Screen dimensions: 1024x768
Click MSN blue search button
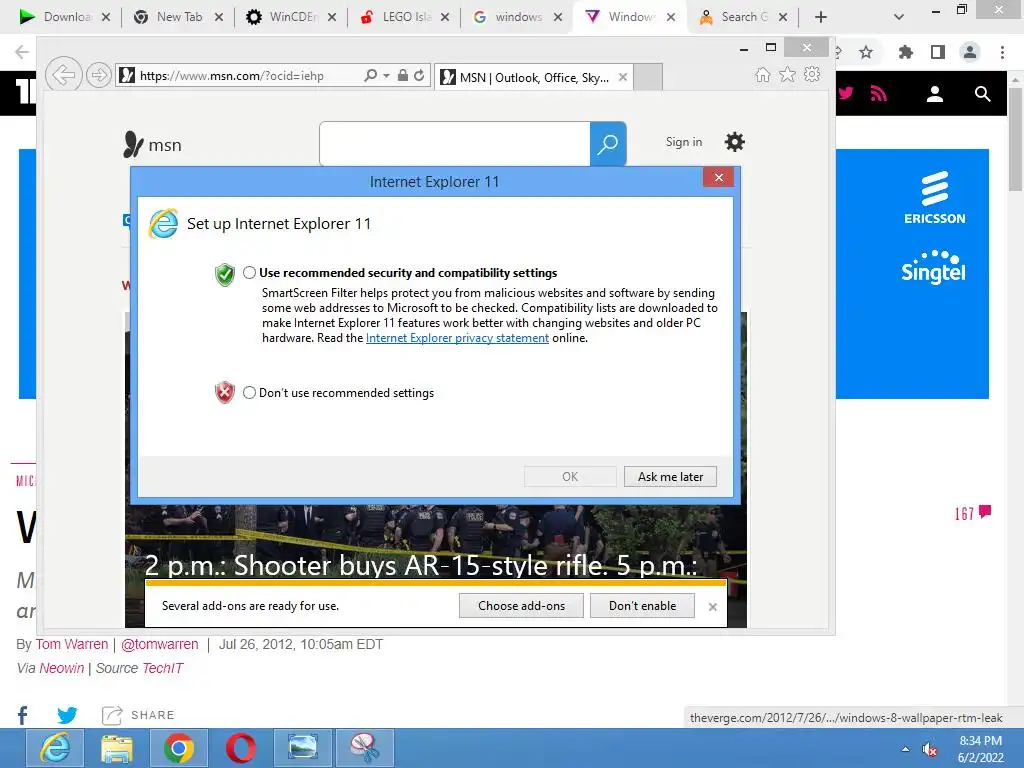(608, 144)
